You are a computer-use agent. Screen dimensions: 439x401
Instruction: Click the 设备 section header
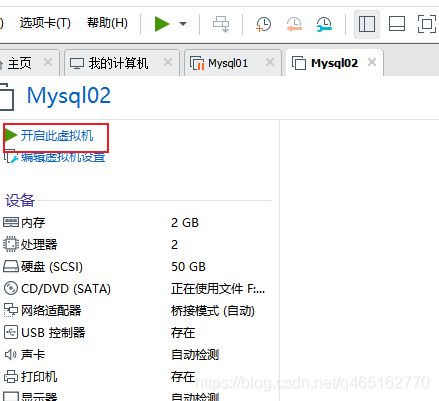pos(20,200)
